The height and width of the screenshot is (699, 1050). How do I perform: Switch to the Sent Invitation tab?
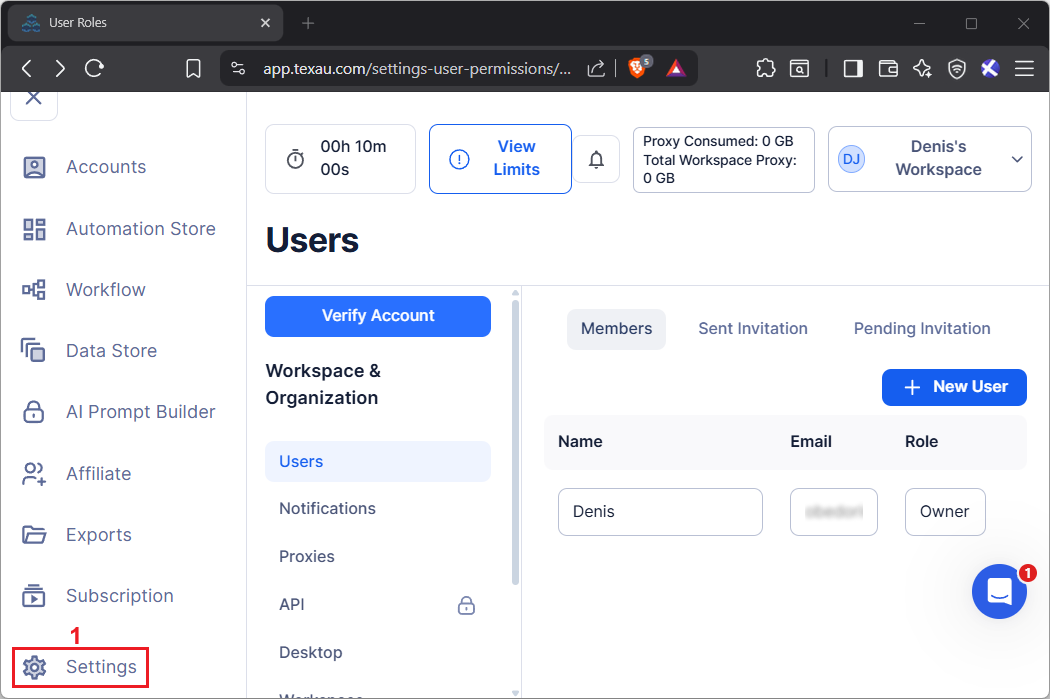pyautogui.click(x=752, y=329)
